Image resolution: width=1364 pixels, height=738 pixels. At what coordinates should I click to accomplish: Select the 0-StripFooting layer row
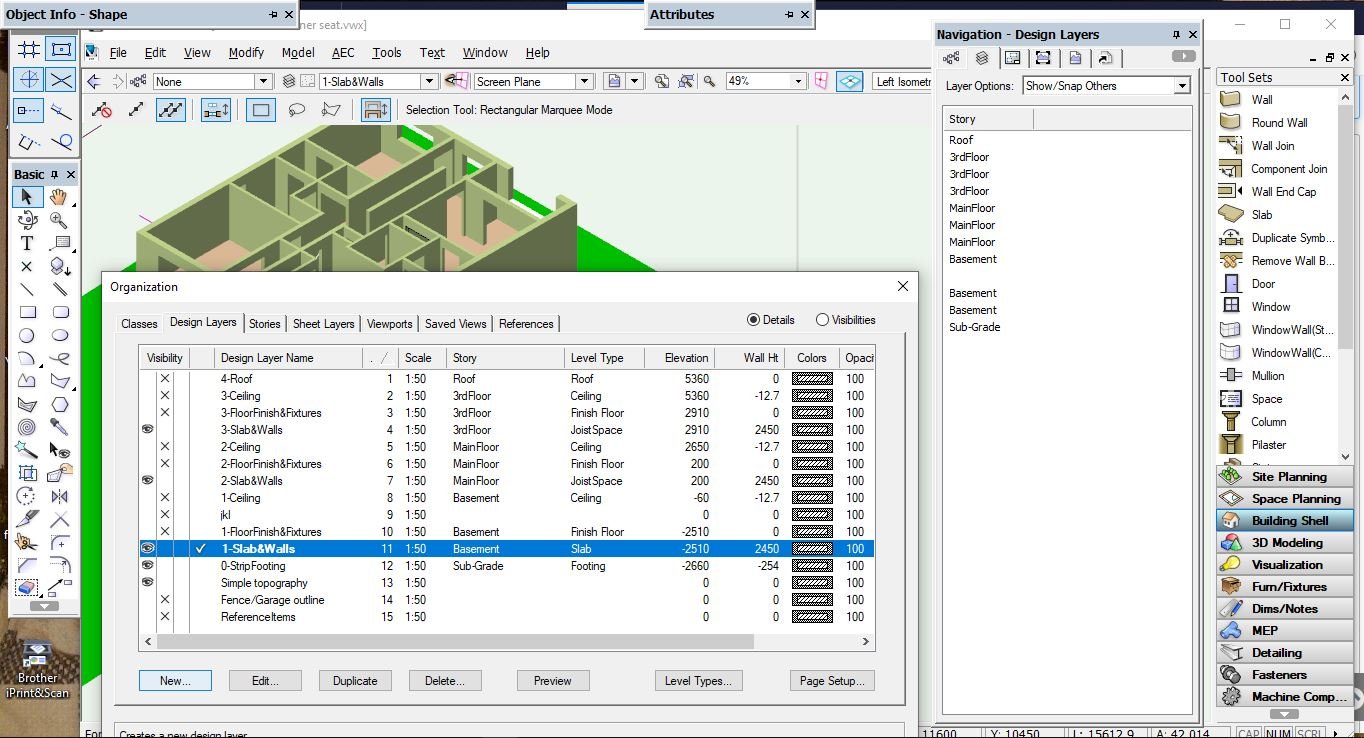click(x=252, y=566)
